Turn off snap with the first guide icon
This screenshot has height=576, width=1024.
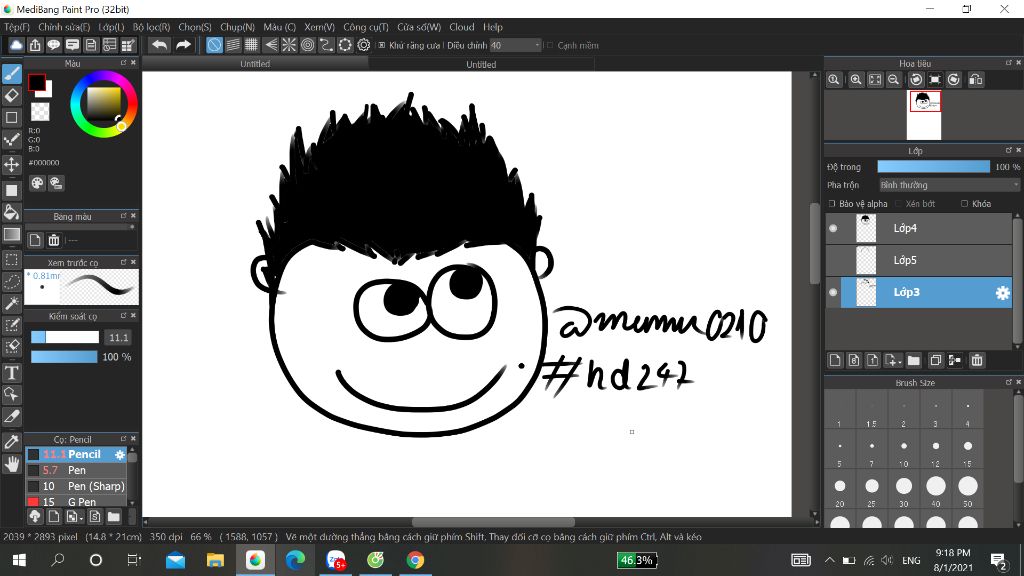(x=214, y=45)
